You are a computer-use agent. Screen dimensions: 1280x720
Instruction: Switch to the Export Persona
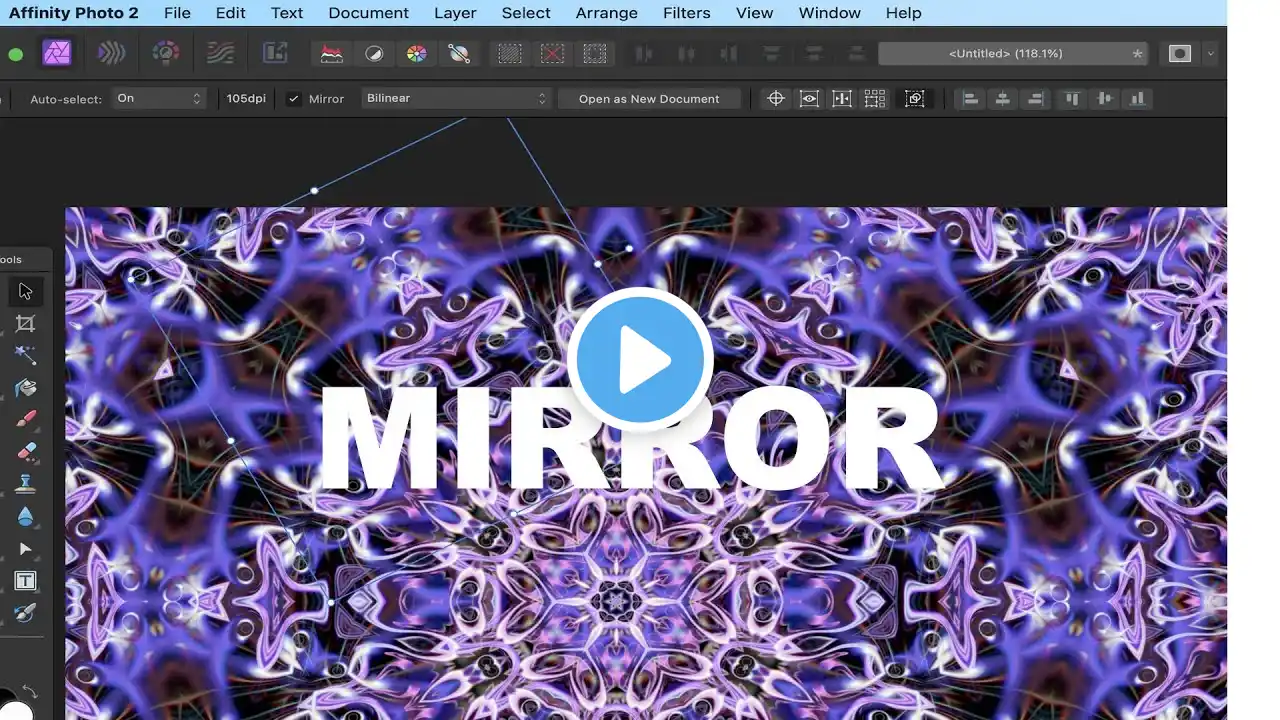(275, 53)
